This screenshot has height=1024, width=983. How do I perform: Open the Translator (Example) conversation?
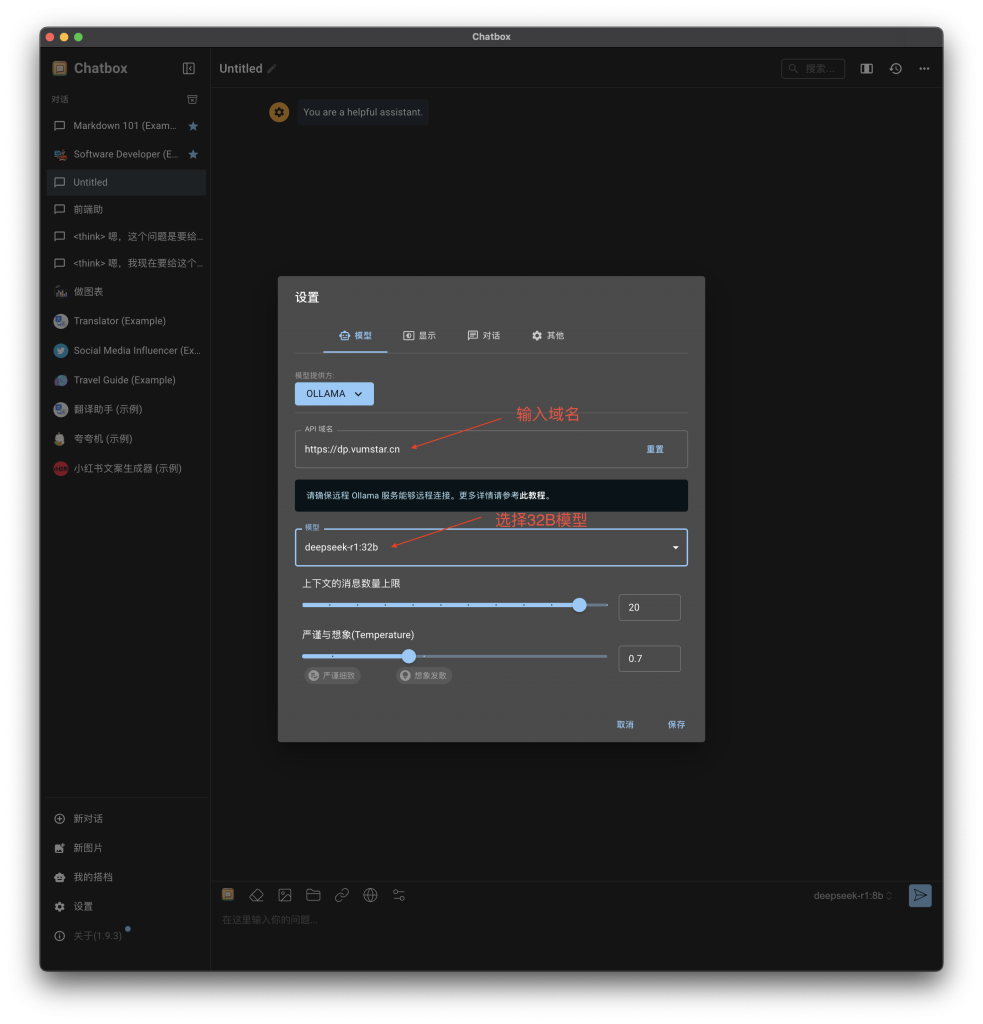coord(127,321)
